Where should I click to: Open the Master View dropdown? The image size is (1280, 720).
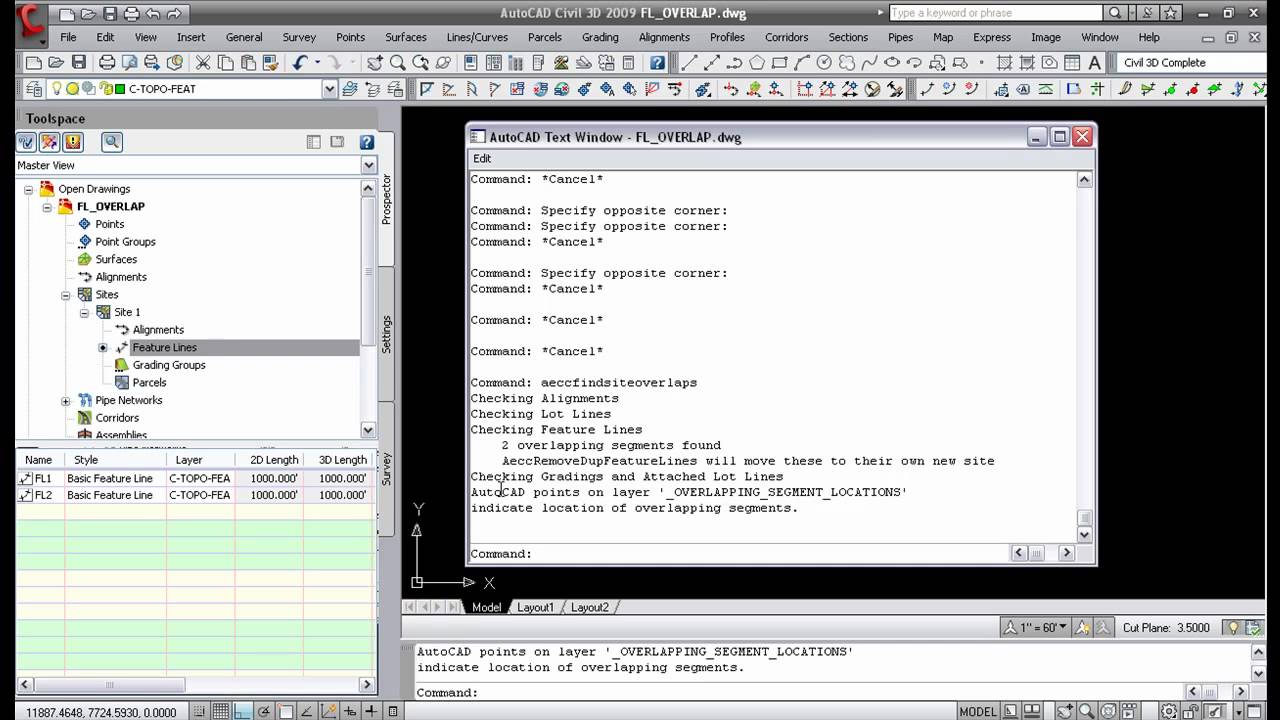[x=368, y=165]
